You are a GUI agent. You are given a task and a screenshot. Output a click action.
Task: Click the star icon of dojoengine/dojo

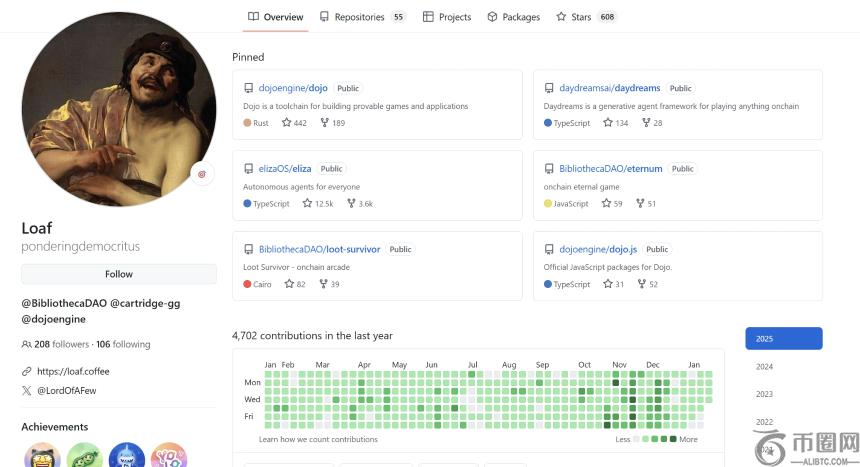click(x=286, y=122)
